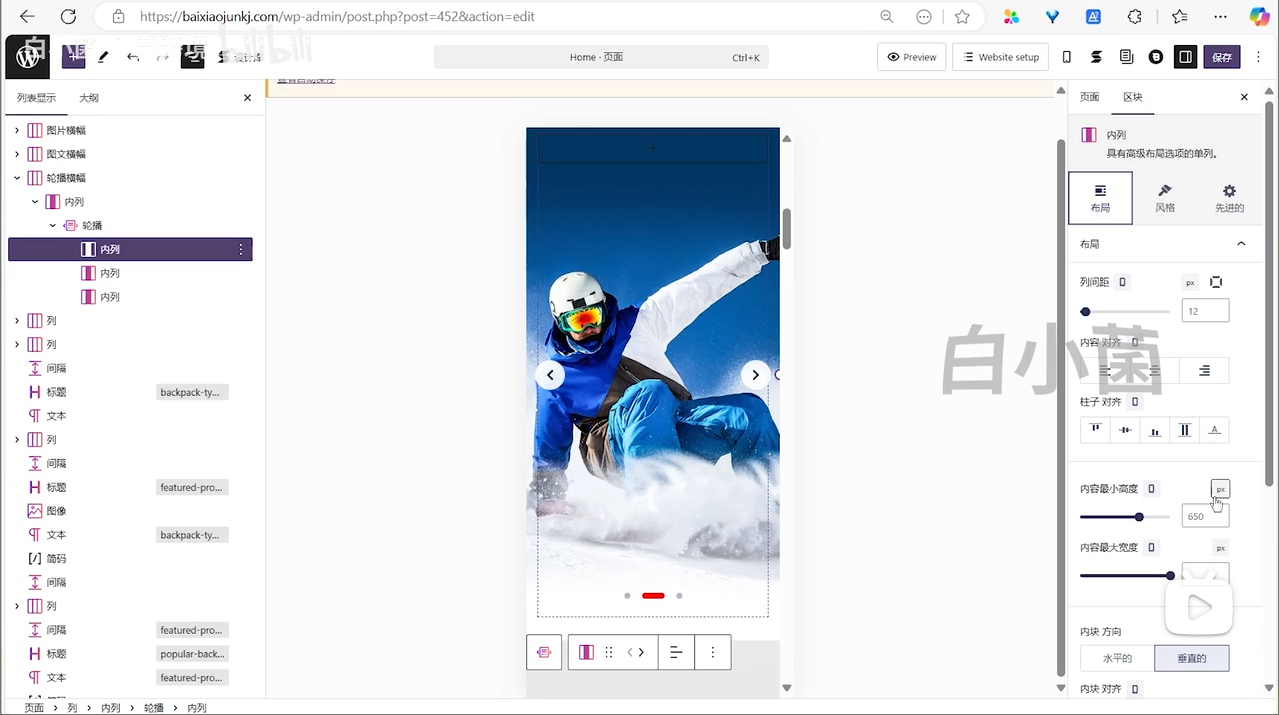Collapse the 轮播横幅 tree item
Screen dimensions: 1279x715
pos(17,178)
